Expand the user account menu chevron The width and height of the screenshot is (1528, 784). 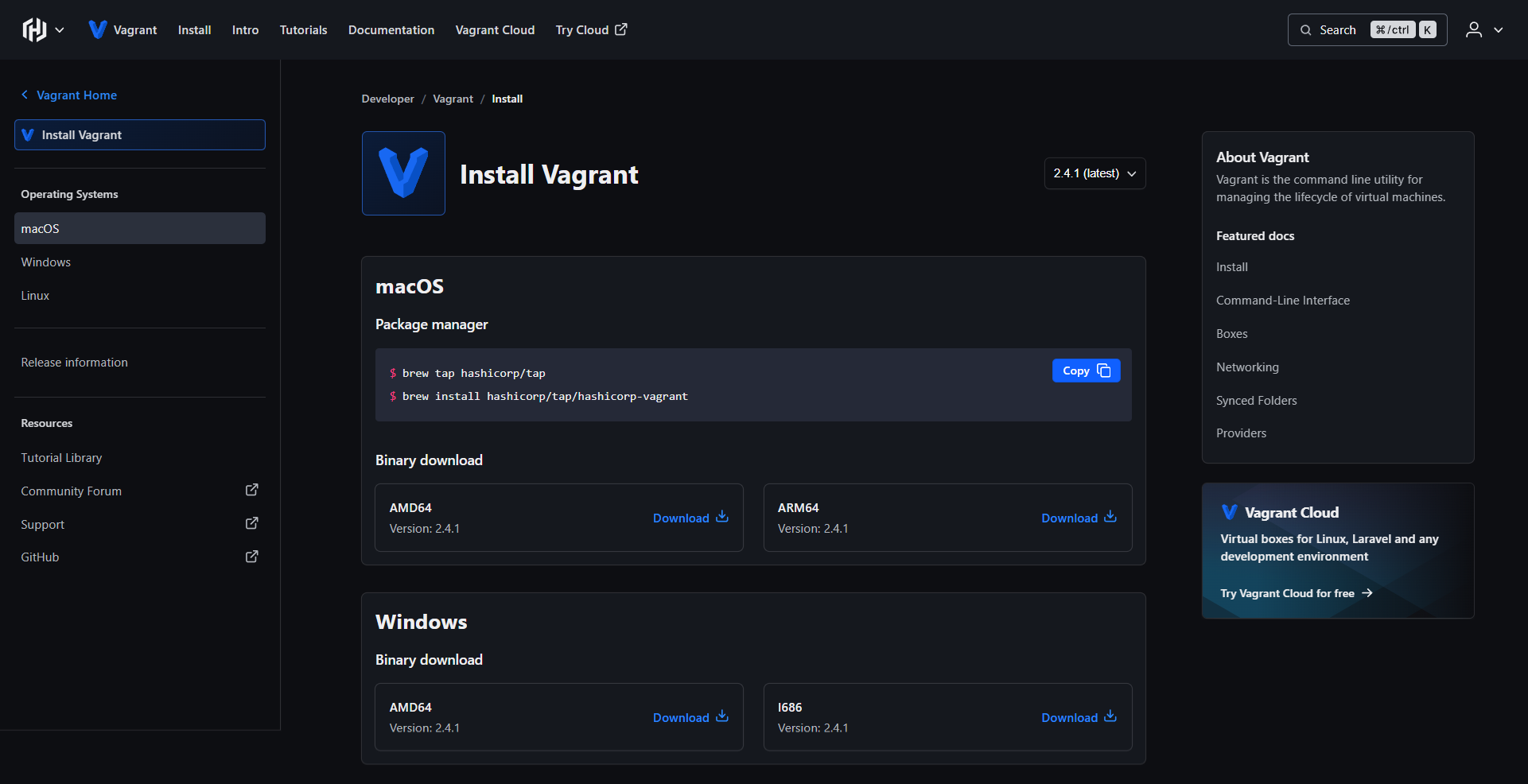(1499, 30)
